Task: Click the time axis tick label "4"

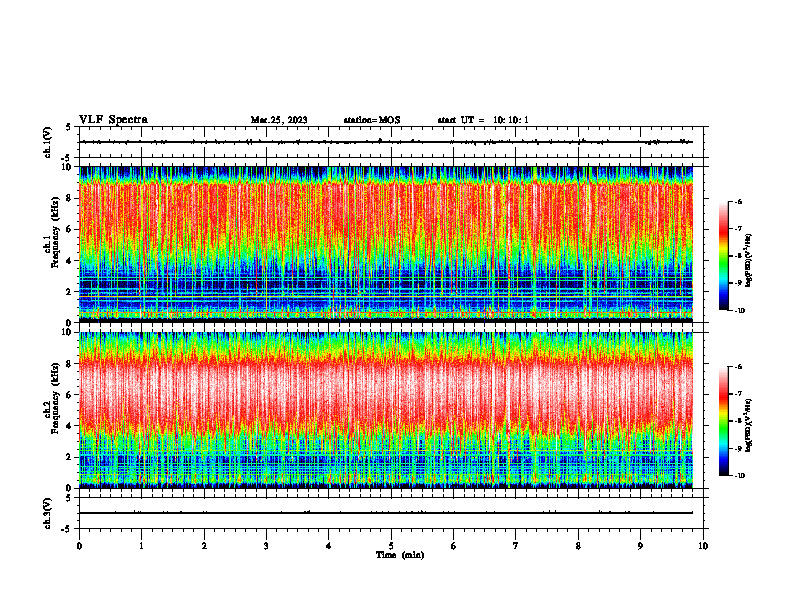Action: 329,546
